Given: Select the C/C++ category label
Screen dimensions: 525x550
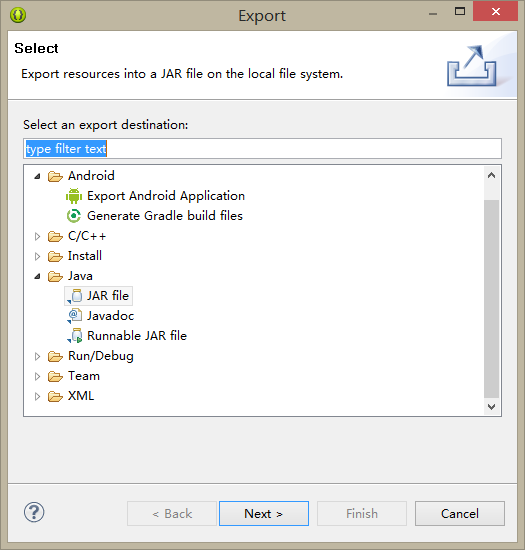Looking at the screenshot, I should click(87, 236).
